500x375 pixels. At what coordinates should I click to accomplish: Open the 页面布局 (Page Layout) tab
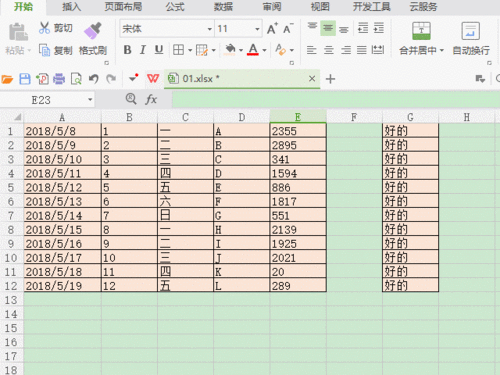[x=123, y=7]
